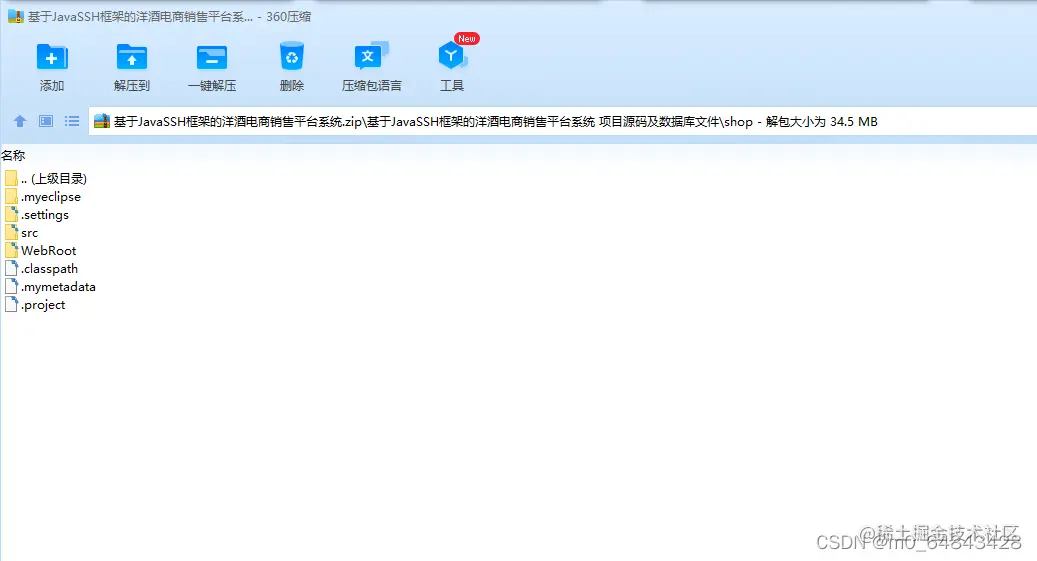Screen dimensions: 1037x561
Task: Select the .myeclipse folder
Action: tap(43, 196)
